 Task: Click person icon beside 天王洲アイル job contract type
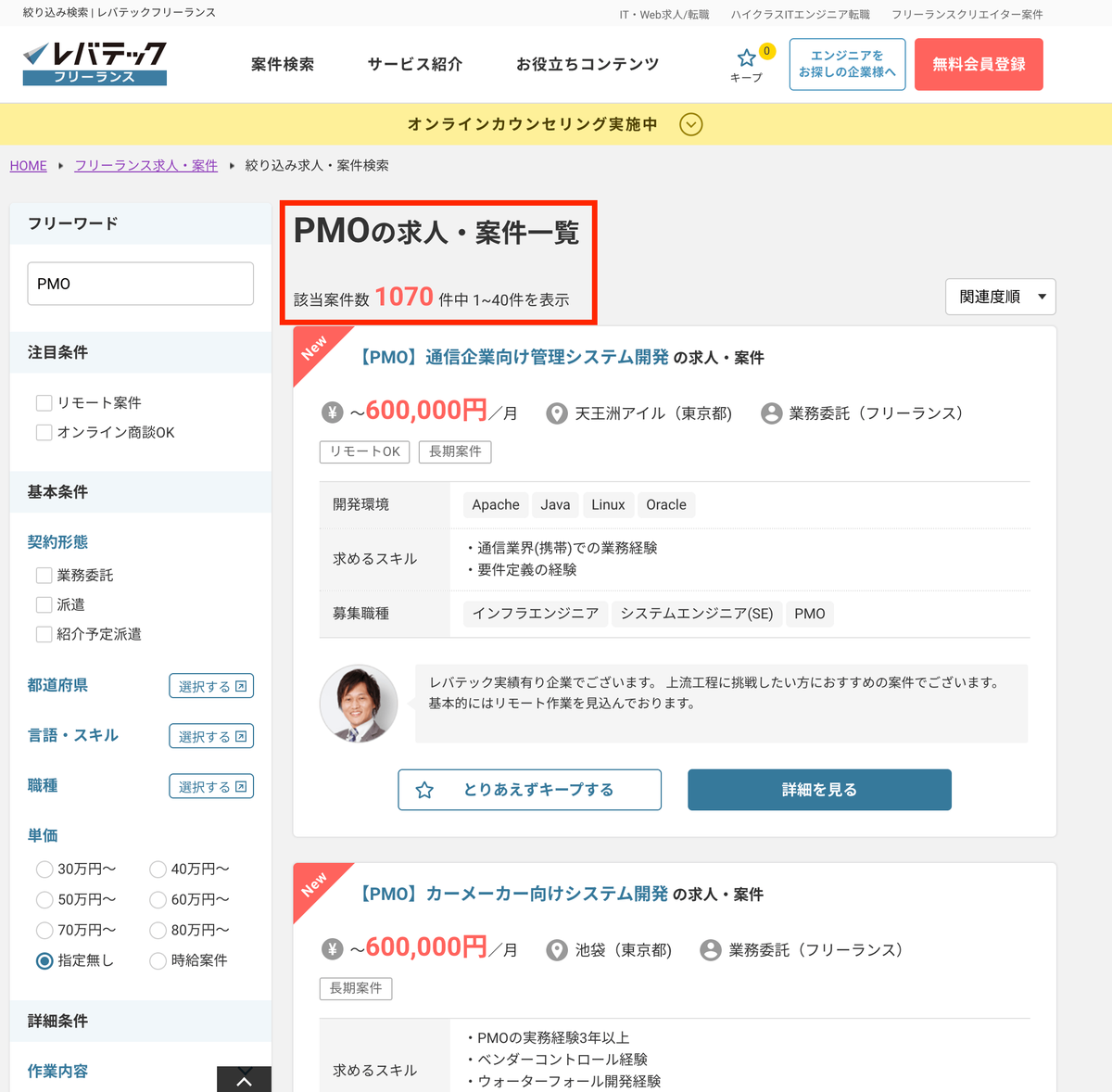[771, 413]
